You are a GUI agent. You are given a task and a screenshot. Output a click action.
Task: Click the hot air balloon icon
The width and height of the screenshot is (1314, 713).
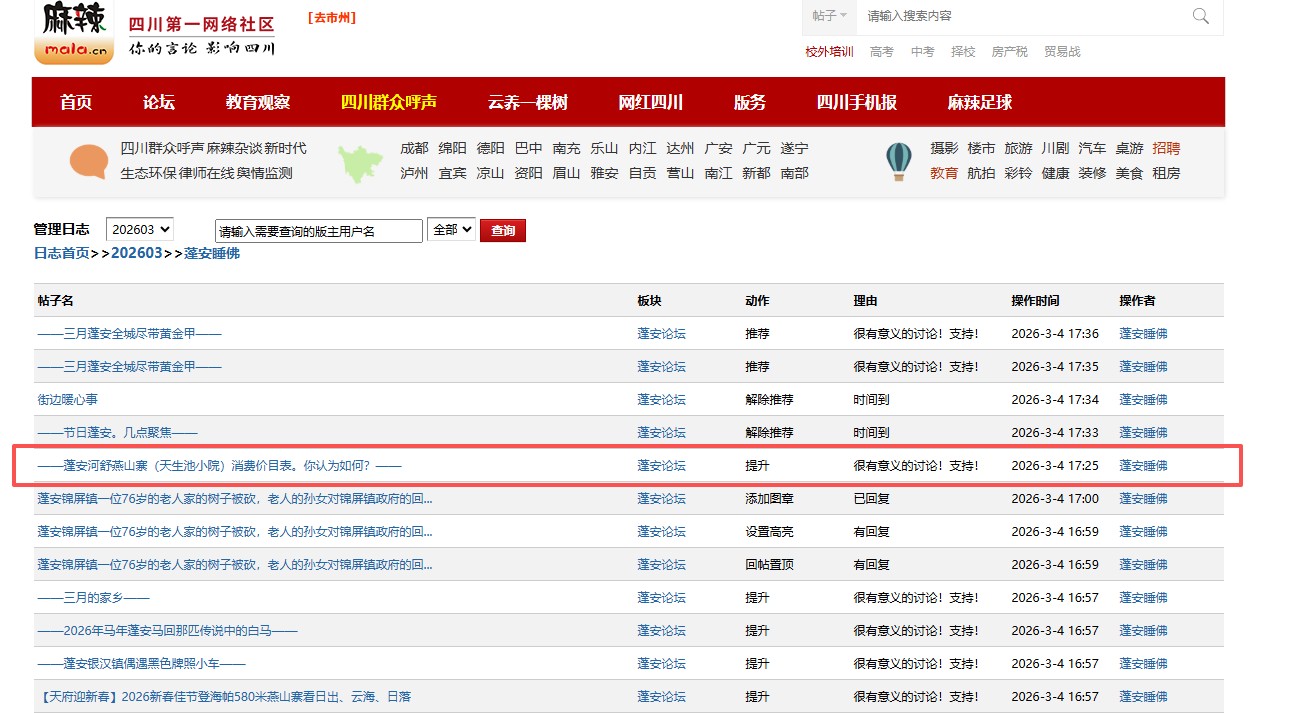[898, 161]
